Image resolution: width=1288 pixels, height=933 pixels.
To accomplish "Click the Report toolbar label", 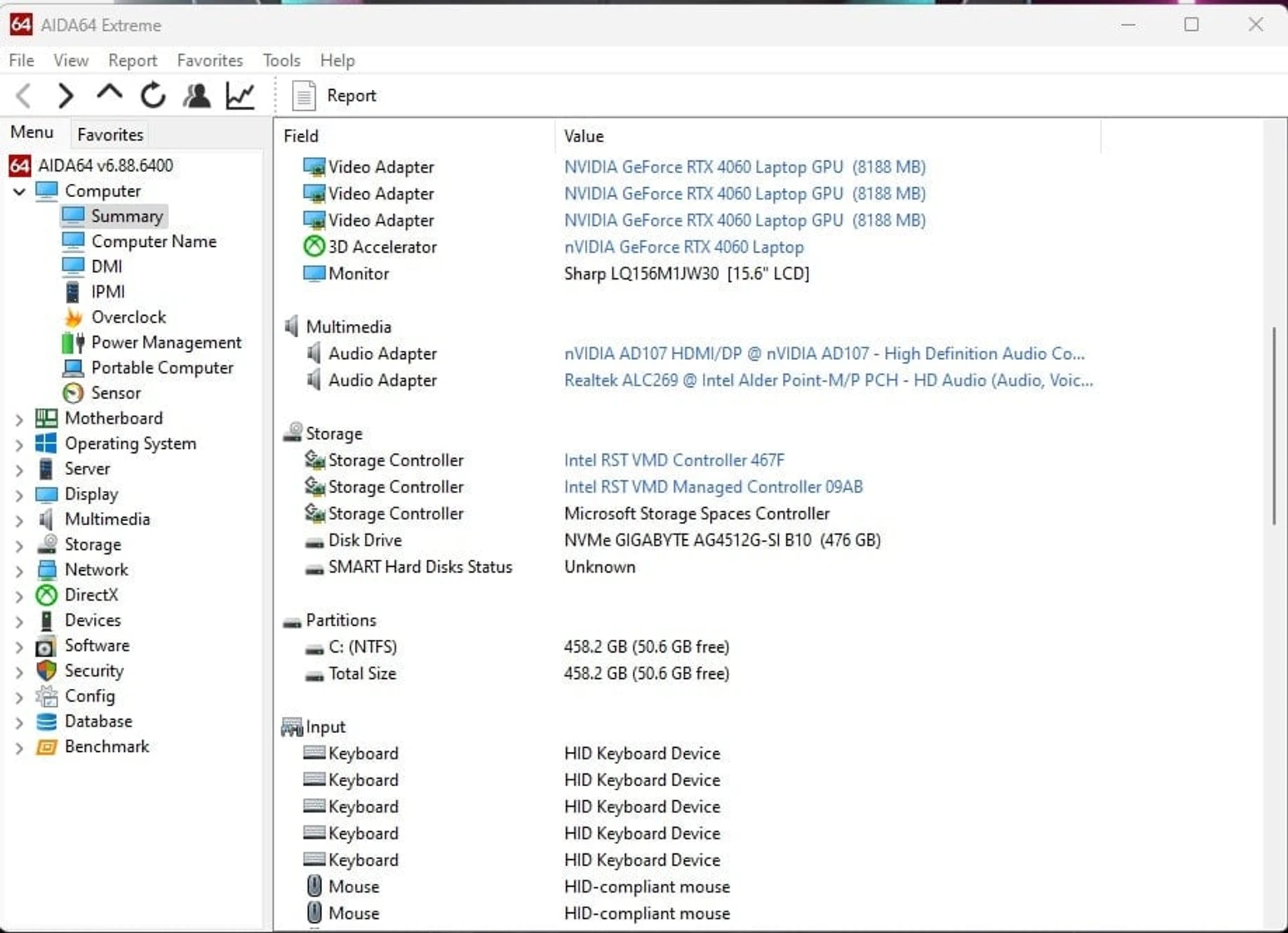I will click(x=351, y=96).
